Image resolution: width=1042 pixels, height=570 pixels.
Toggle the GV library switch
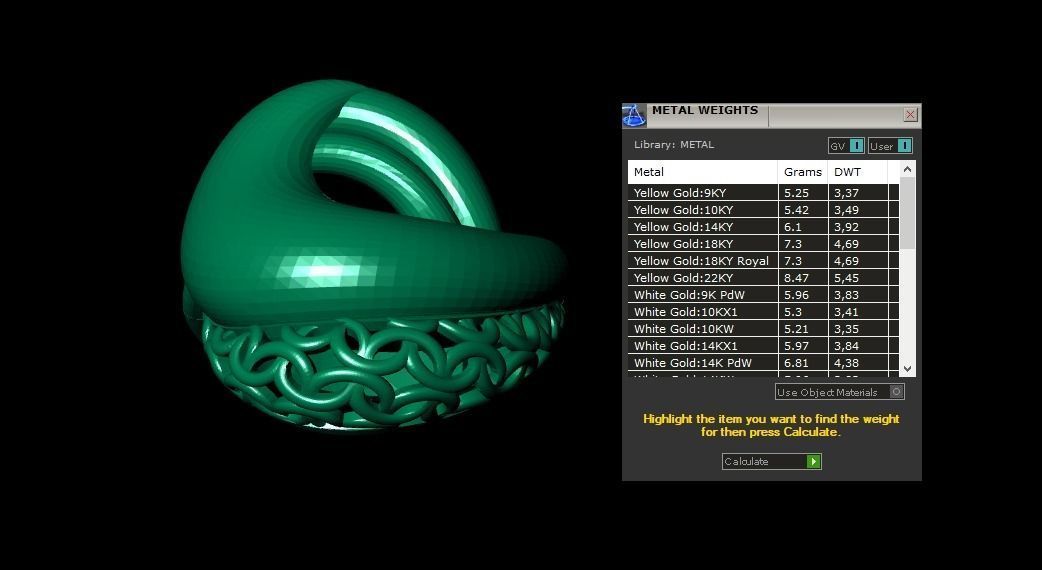pos(846,145)
